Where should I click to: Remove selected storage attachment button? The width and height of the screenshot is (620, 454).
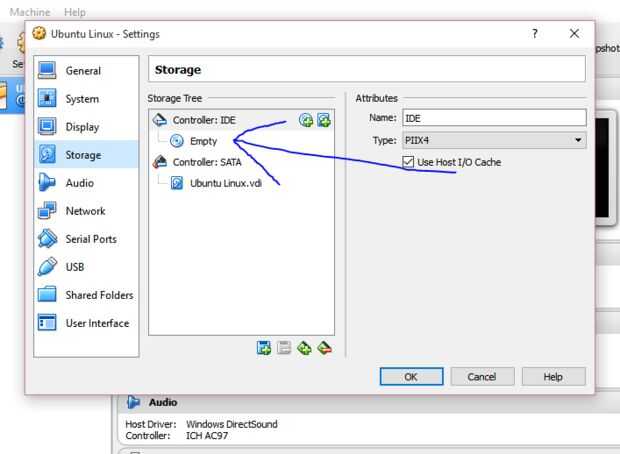pyautogui.click(x=324, y=348)
